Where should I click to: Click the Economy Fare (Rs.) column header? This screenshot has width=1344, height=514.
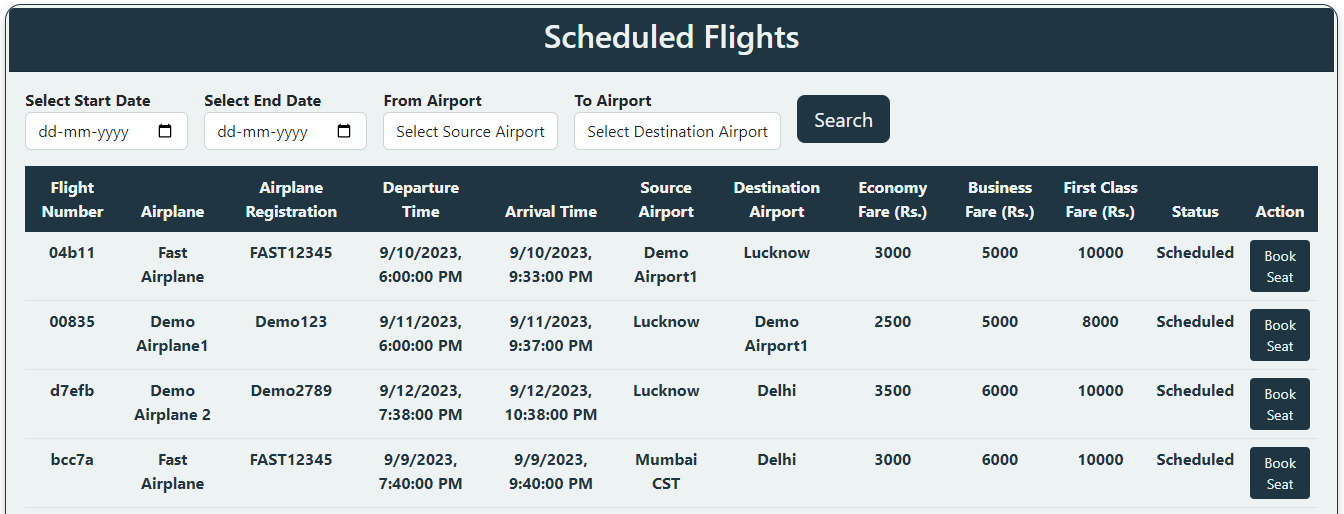(x=892, y=199)
